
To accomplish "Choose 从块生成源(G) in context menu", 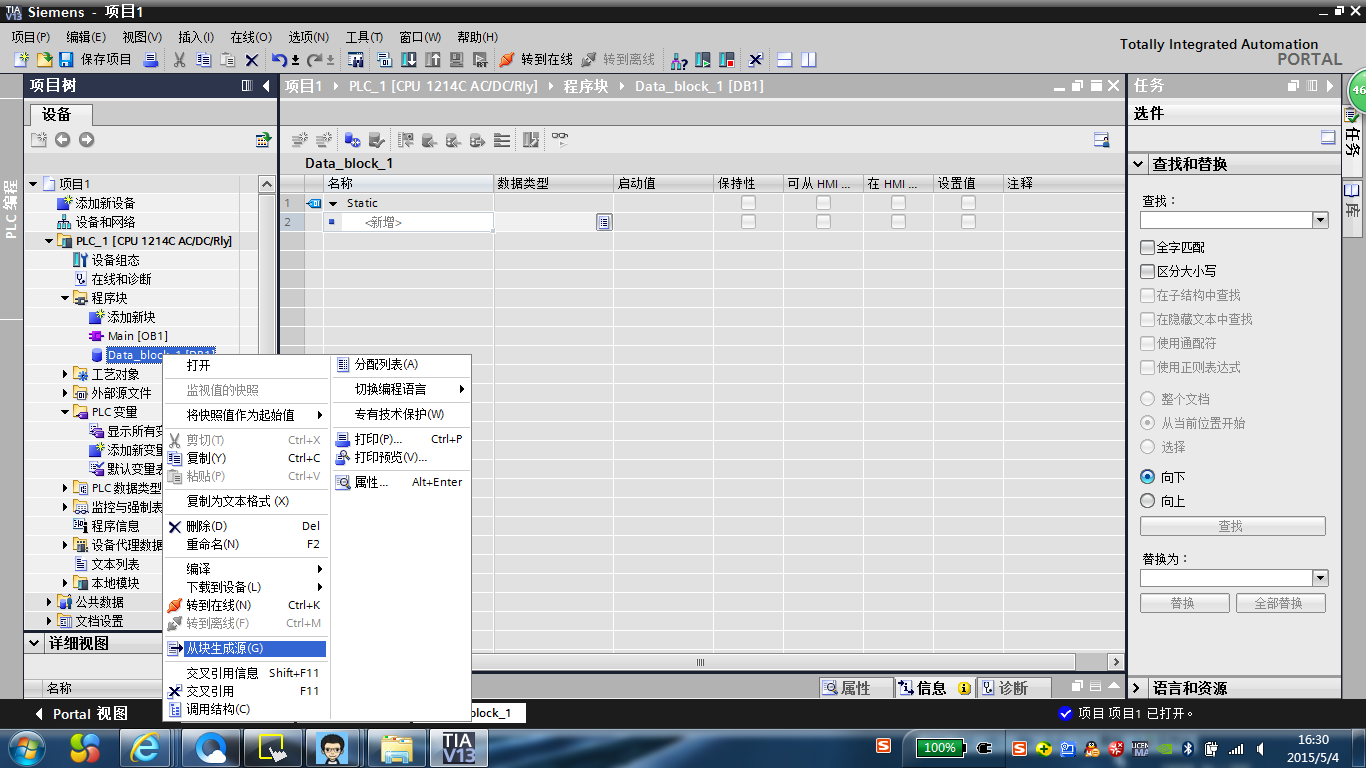I will 247,649.
